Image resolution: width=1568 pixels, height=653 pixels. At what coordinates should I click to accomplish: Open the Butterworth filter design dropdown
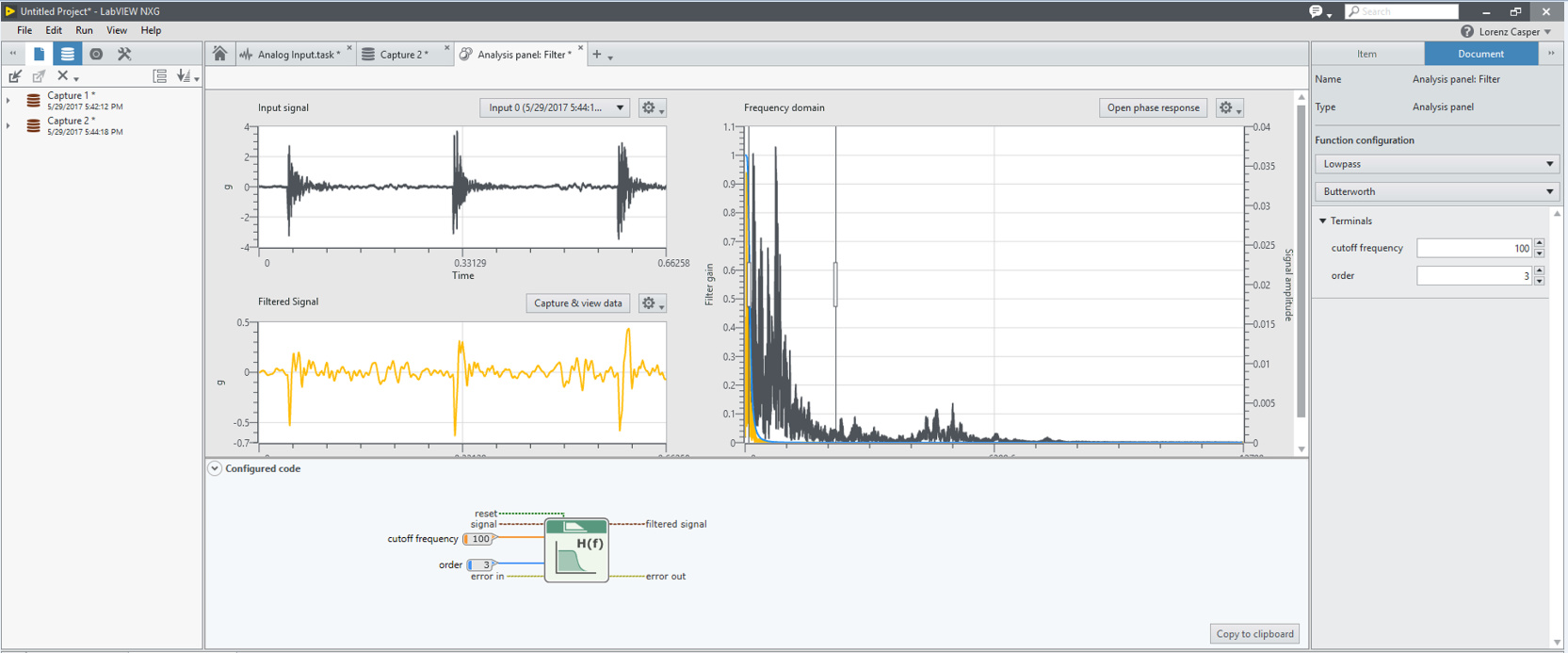tap(1436, 191)
